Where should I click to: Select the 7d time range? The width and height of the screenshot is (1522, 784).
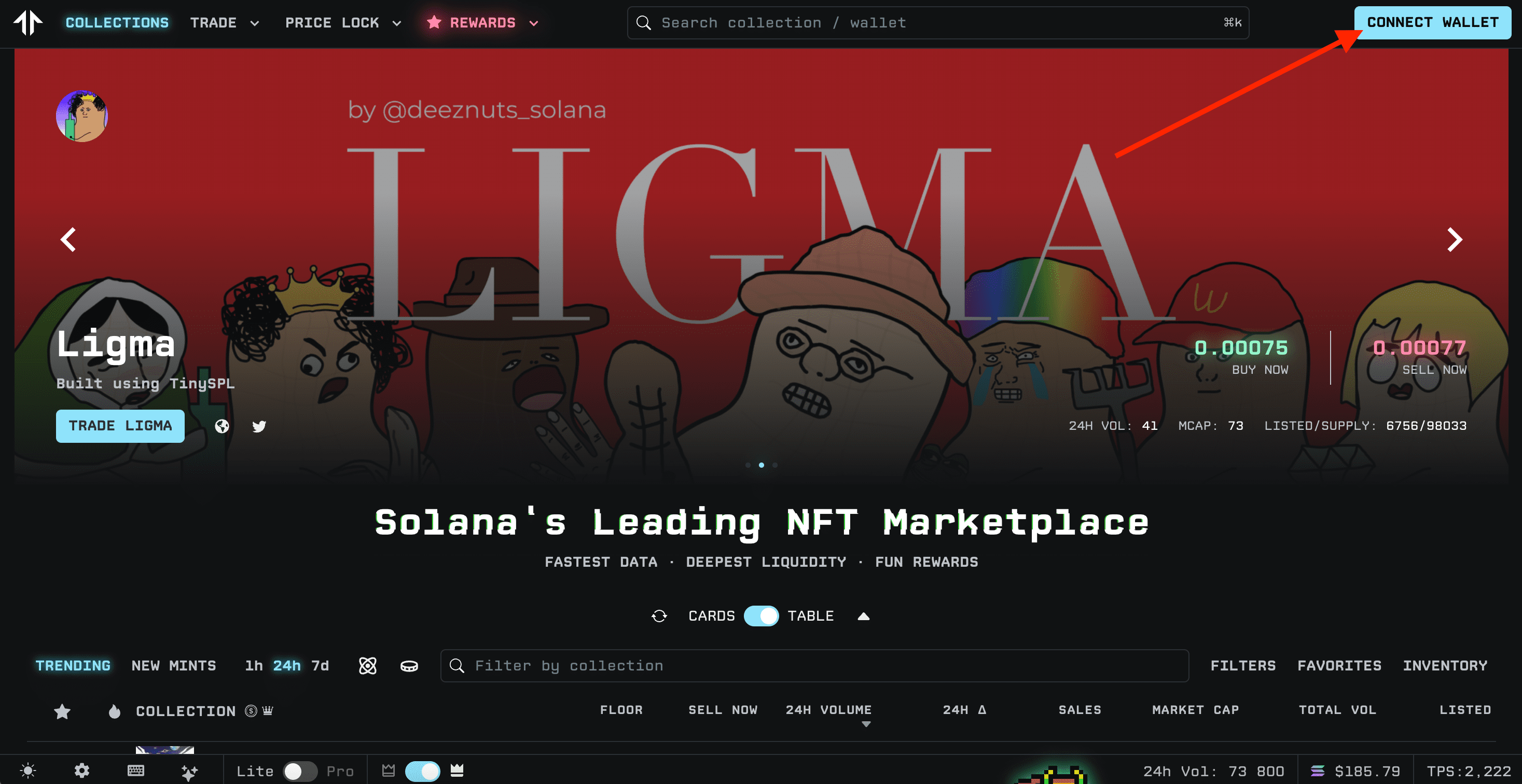(x=320, y=666)
